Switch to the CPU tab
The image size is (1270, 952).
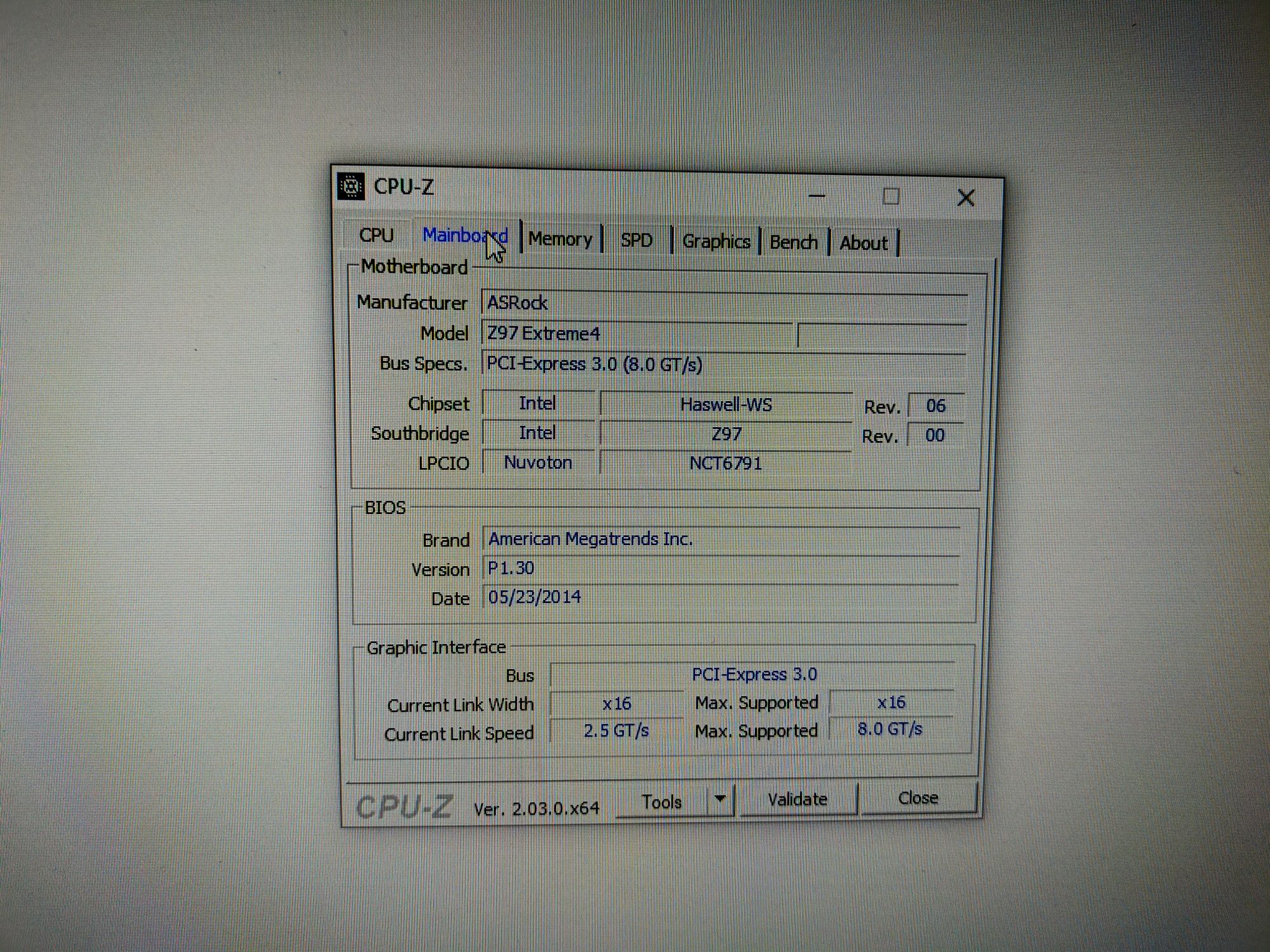[x=377, y=235]
